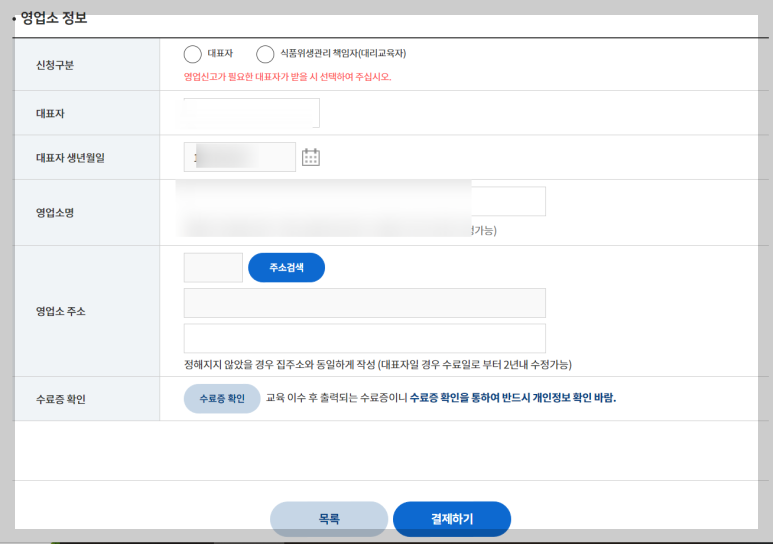The width and height of the screenshot is (773, 544).
Task: Select the 대표자 radio button
Action: (192, 54)
